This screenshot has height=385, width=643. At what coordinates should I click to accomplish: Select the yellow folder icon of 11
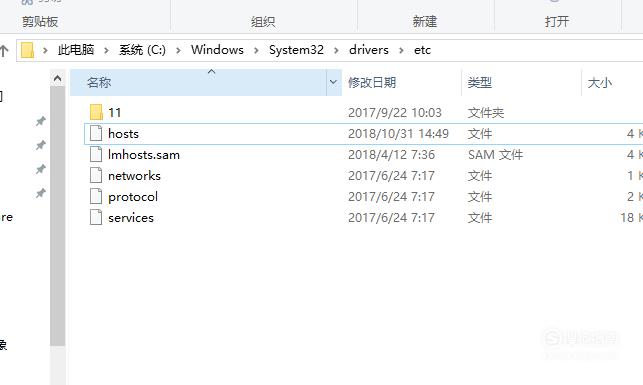(96, 112)
